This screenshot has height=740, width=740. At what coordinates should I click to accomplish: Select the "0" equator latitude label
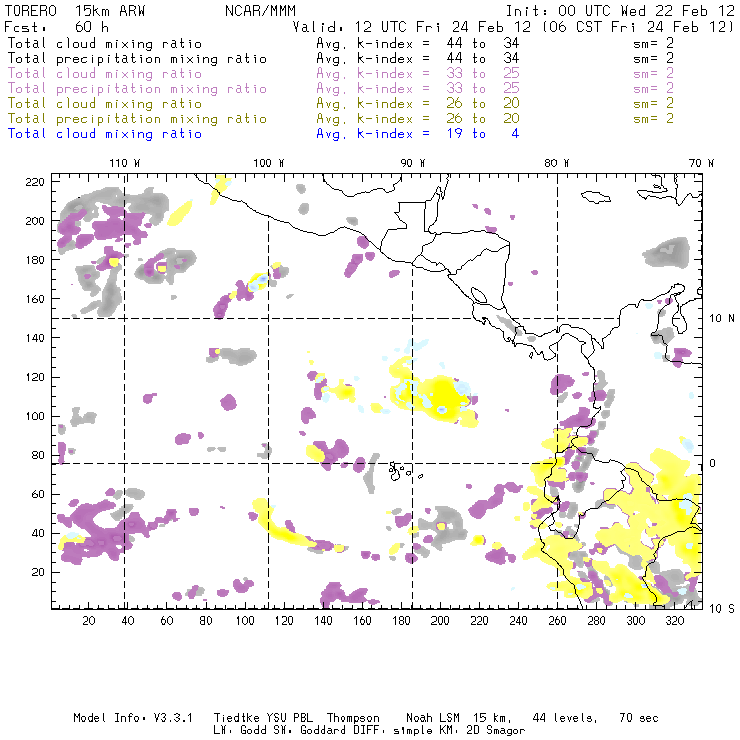point(713,463)
